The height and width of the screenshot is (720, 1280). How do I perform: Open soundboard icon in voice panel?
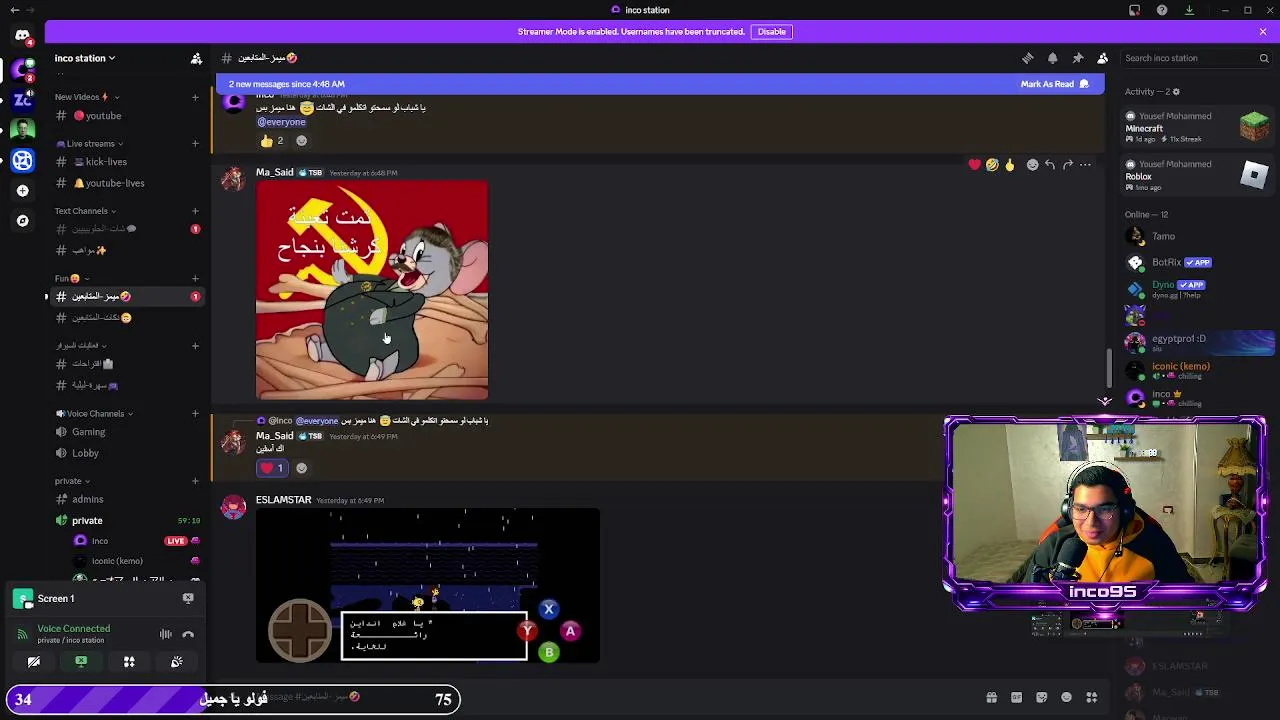(177, 662)
